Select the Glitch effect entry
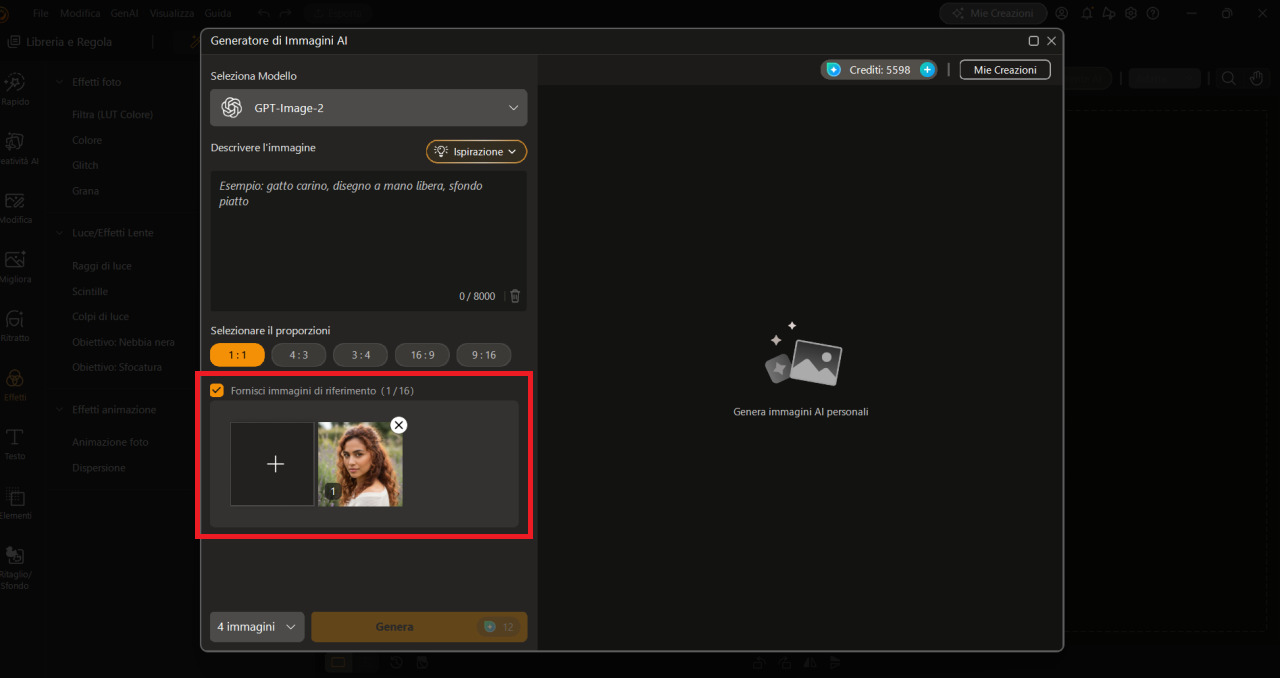1280x678 pixels. 85,166
